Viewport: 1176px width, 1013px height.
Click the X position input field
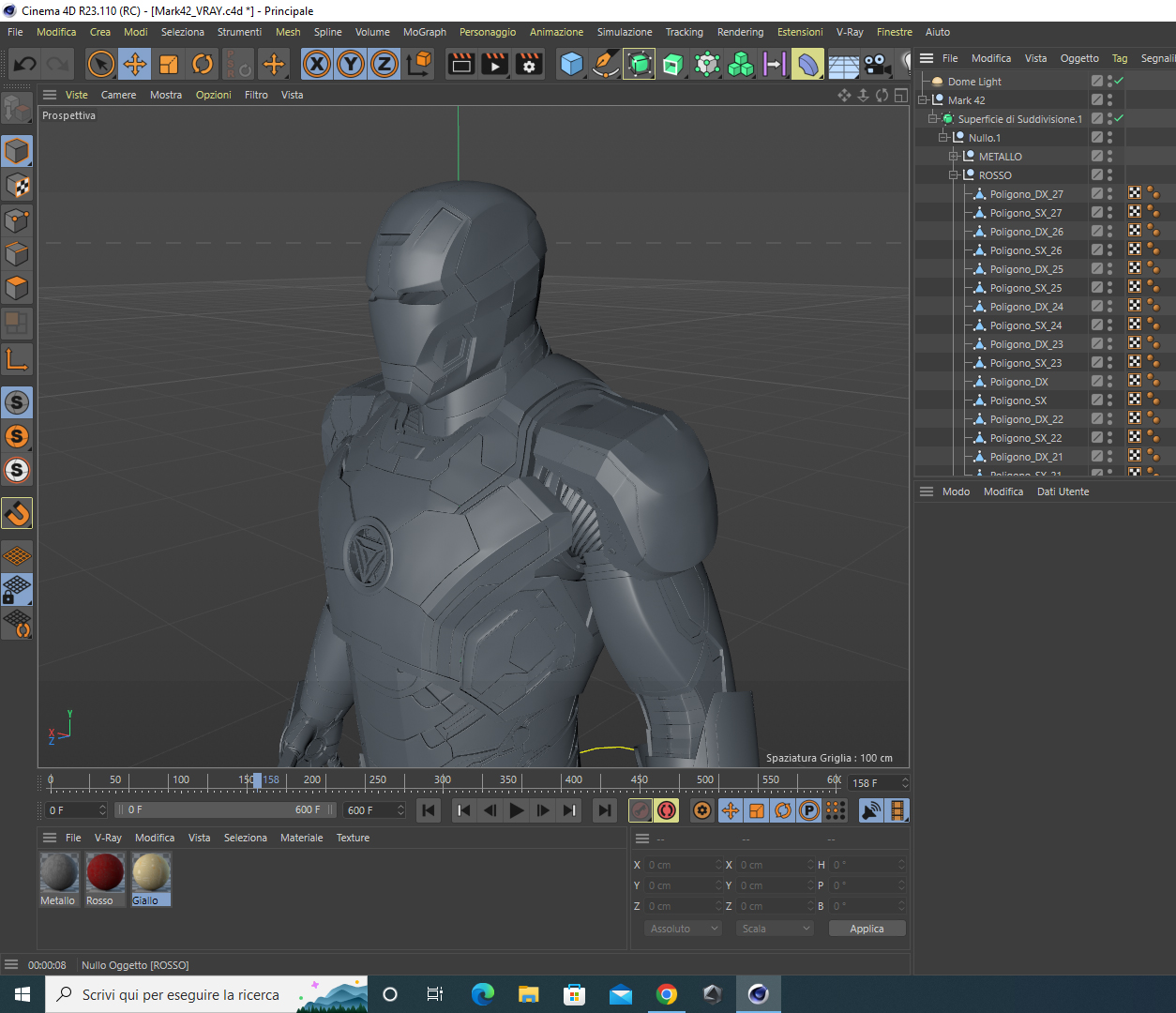(x=683, y=865)
